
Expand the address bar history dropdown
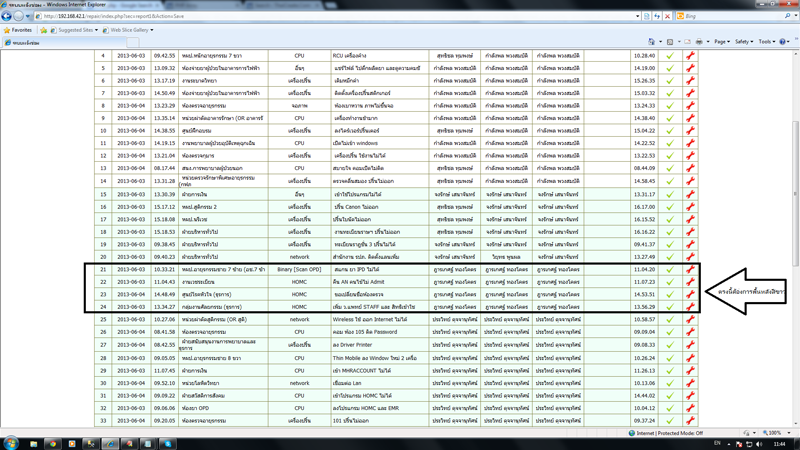[637, 16]
